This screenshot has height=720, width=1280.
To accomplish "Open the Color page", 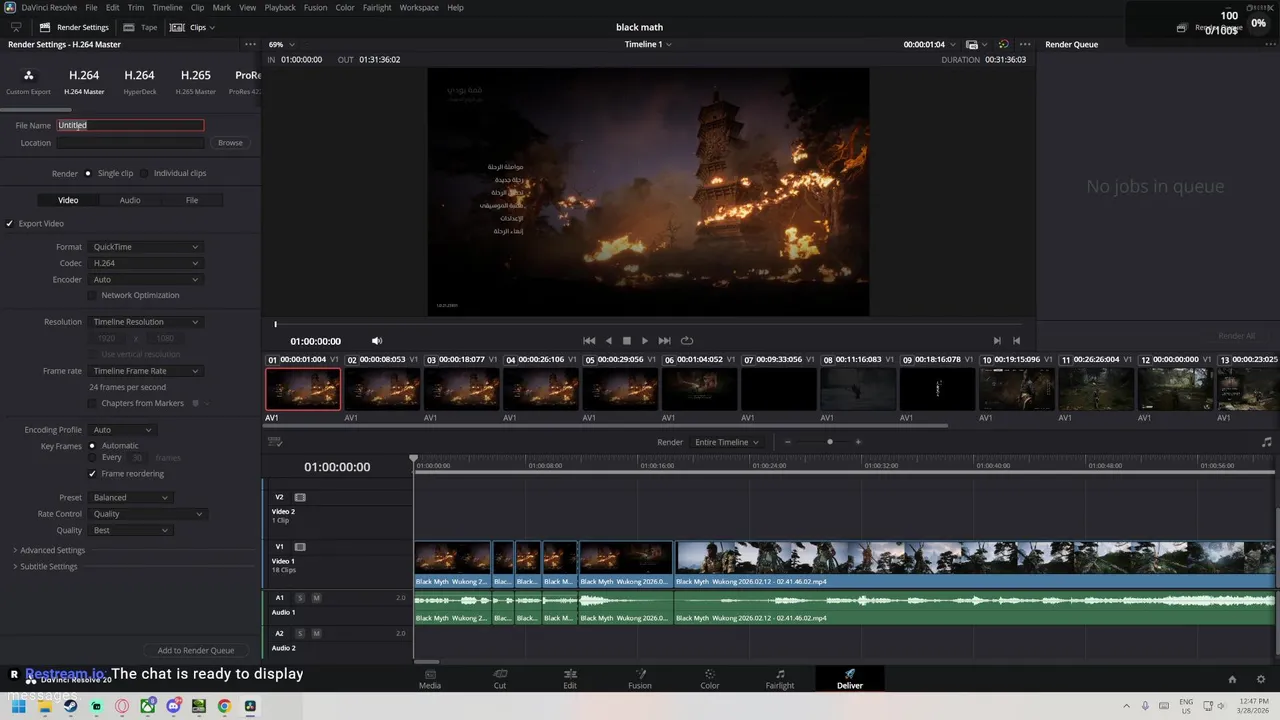I will point(710,679).
